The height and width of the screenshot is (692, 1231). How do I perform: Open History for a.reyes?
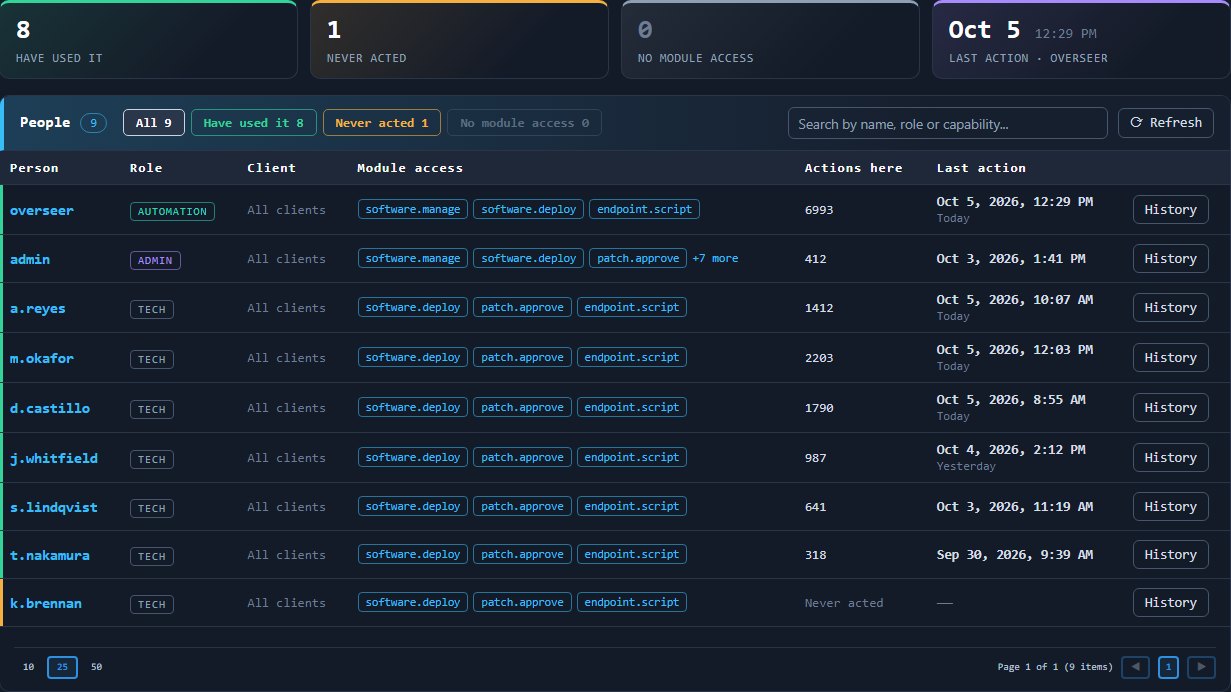point(1170,308)
